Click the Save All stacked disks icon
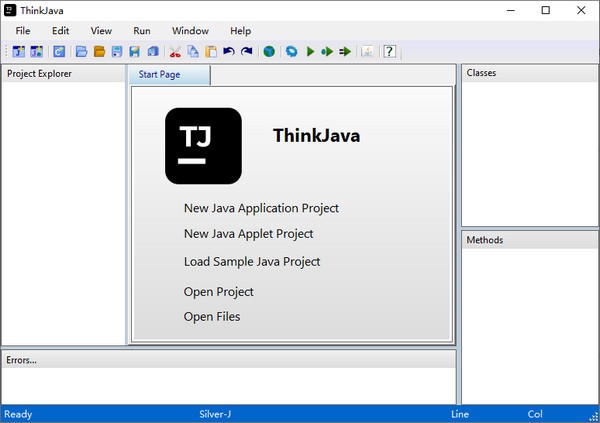Screen dimensions: 600x423 pos(152,52)
